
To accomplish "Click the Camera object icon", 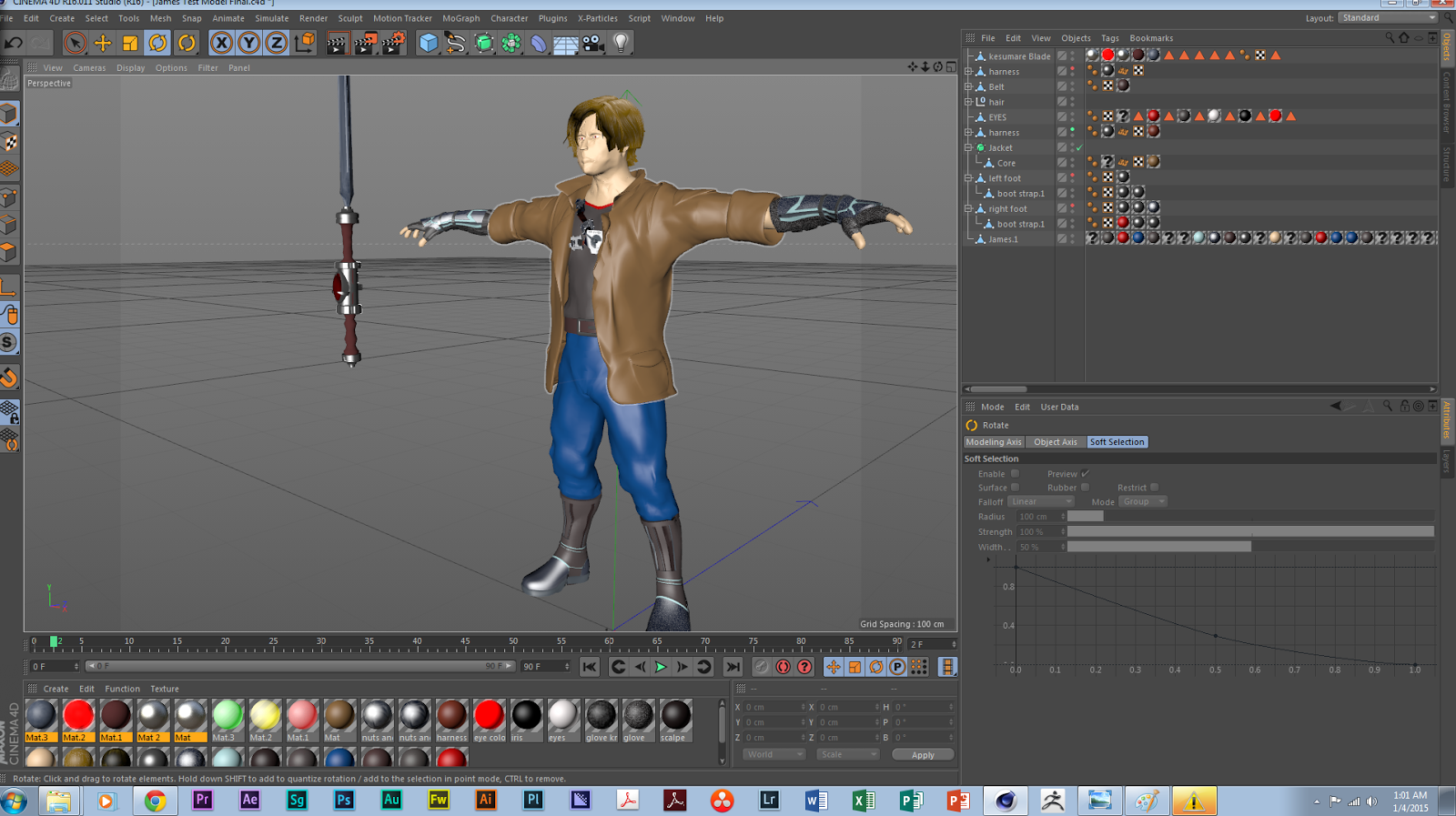I will [x=593, y=43].
